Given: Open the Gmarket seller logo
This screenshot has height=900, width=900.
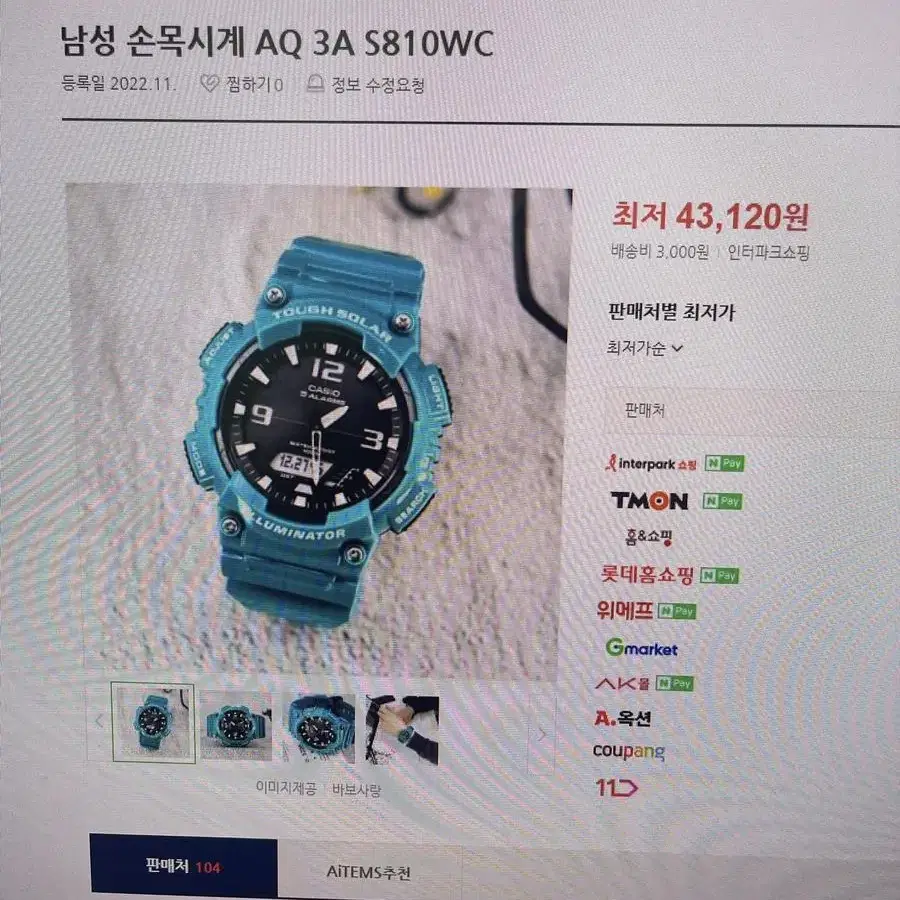Looking at the screenshot, I should tap(642, 649).
